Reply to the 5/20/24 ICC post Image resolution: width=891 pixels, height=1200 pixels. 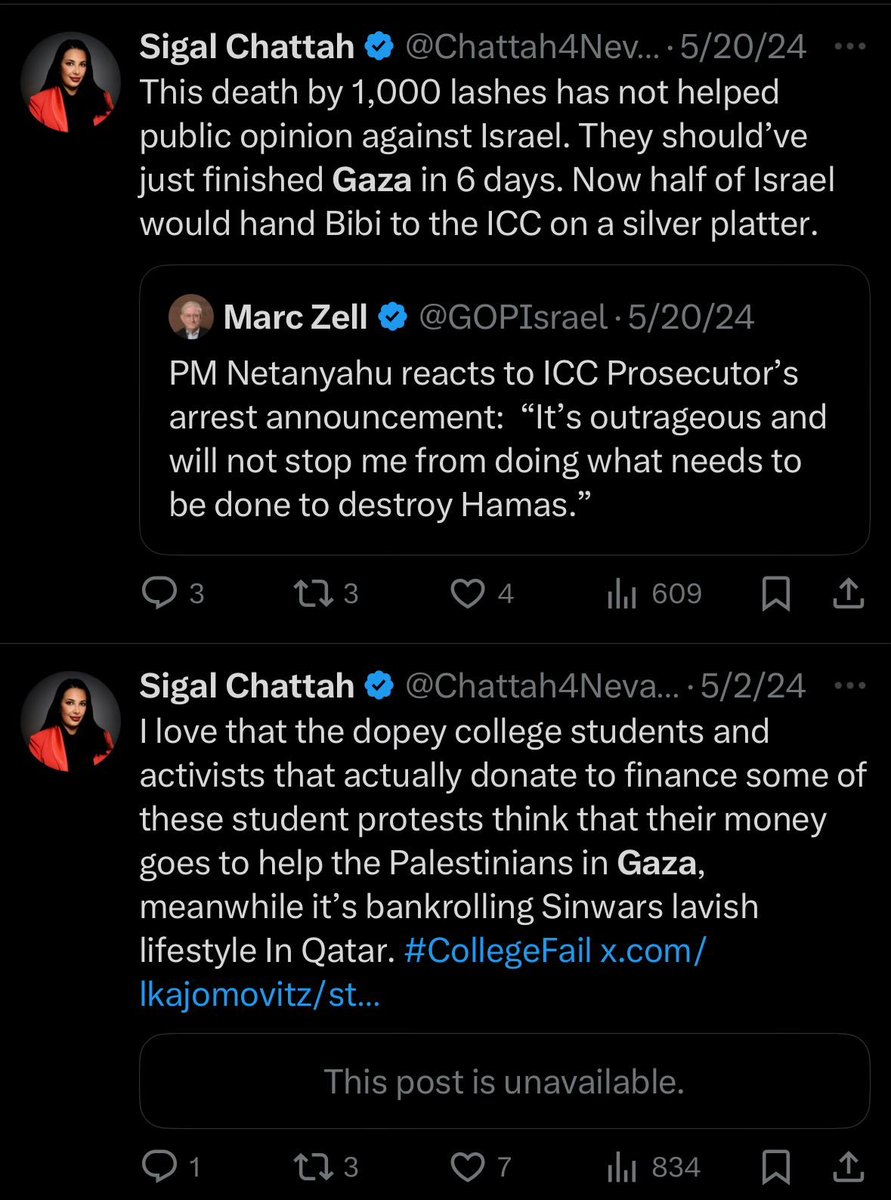158,594
